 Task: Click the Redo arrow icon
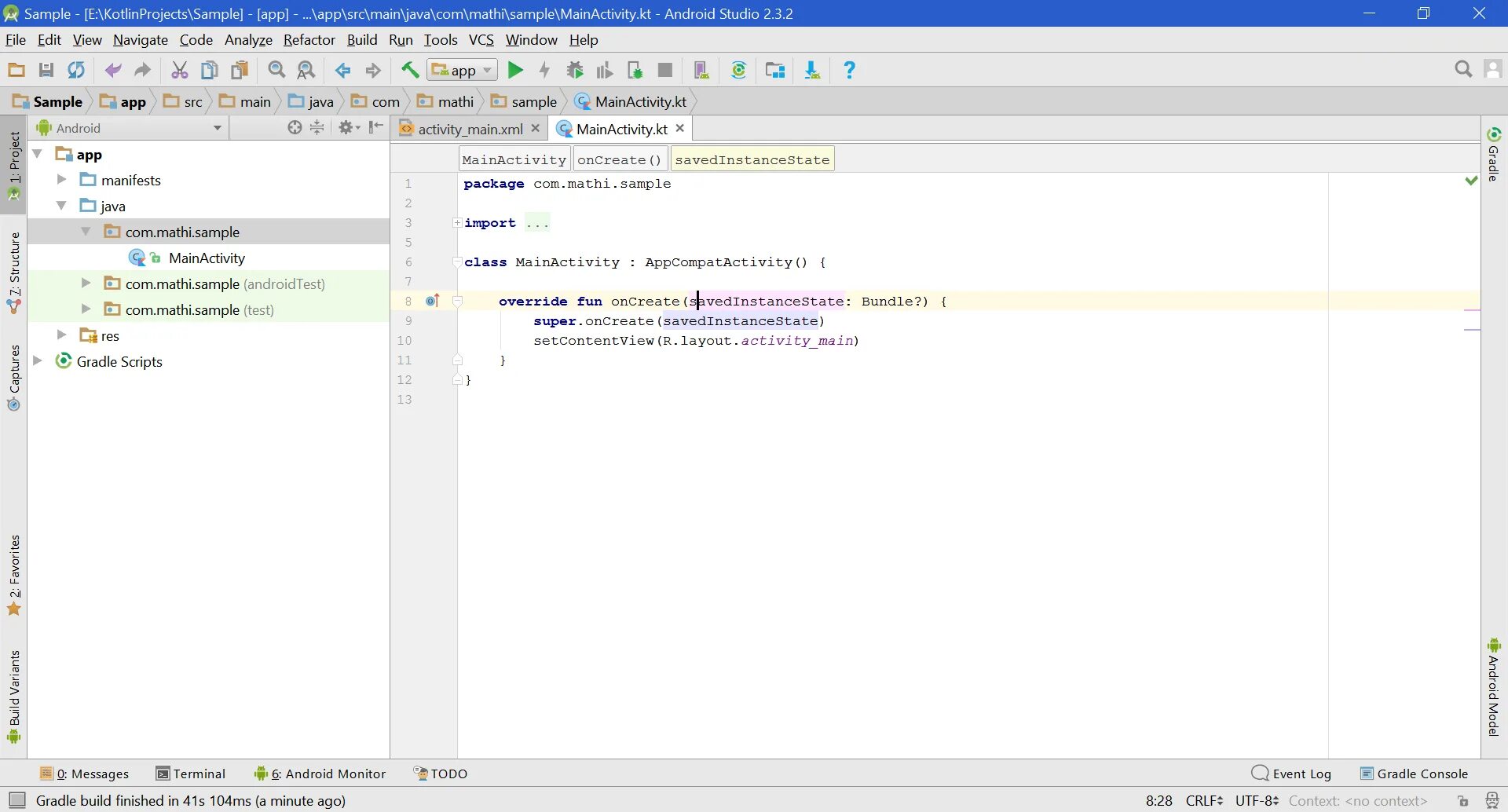click(x=142, y=71)
